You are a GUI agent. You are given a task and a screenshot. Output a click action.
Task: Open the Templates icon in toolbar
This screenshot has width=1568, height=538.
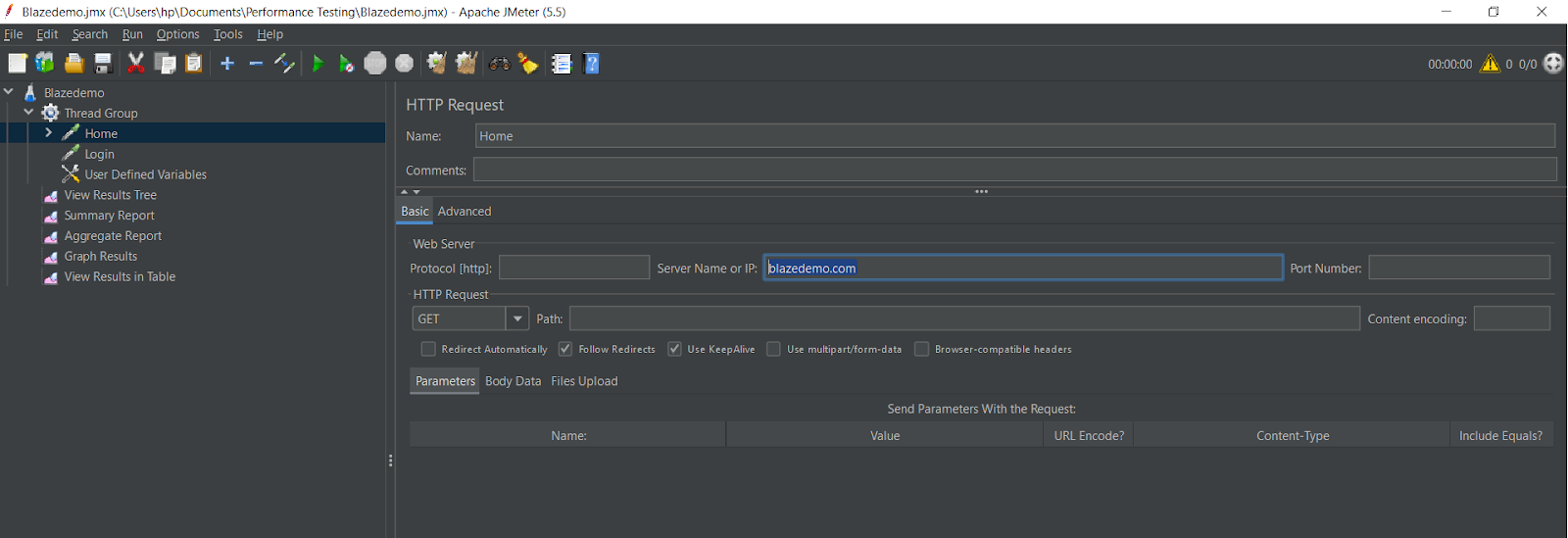coord(45,64)
